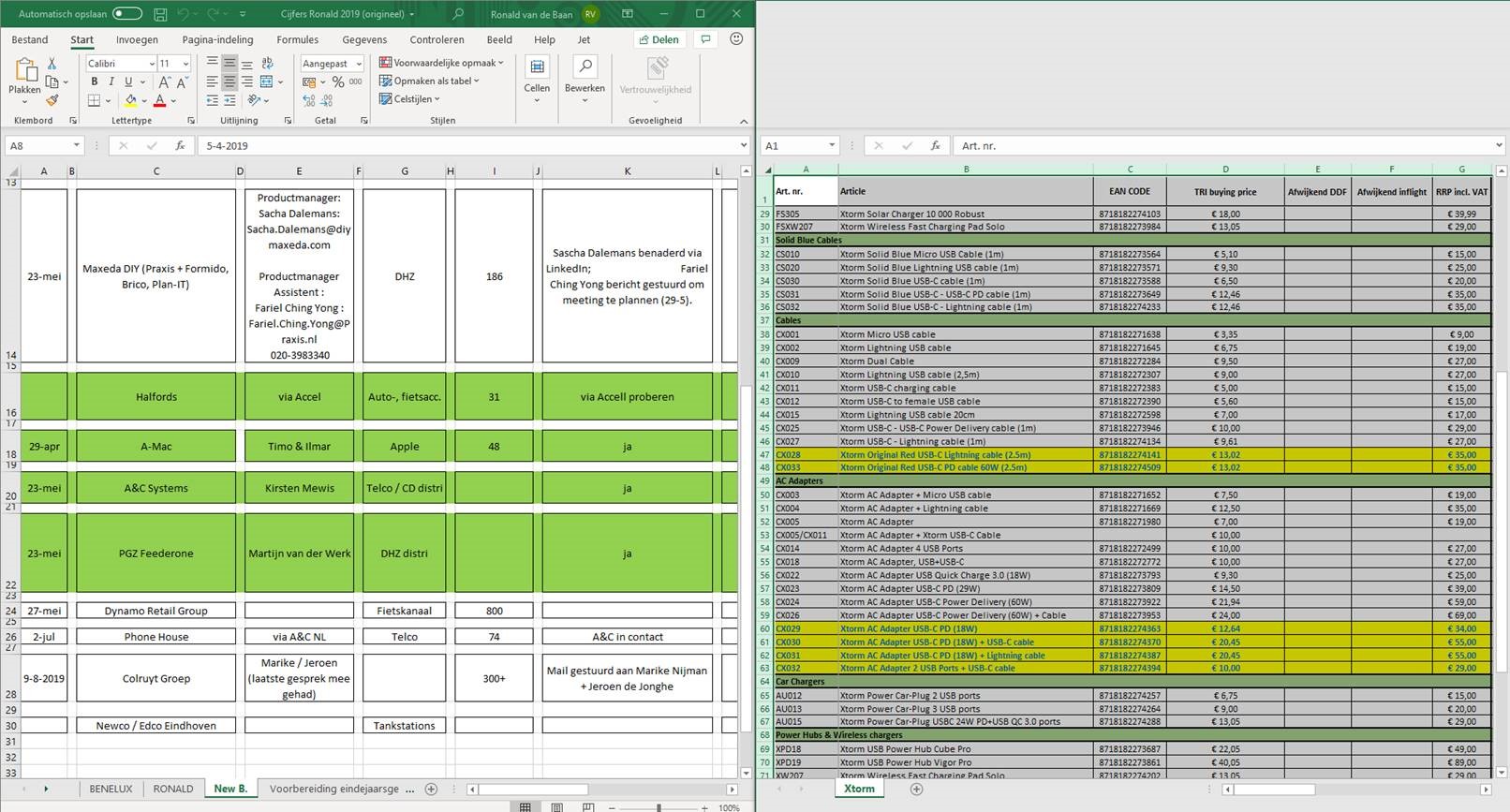The image size is (1510, 812).
Task: Select the BENELUX sheet tab
Action: click(111, 789)
